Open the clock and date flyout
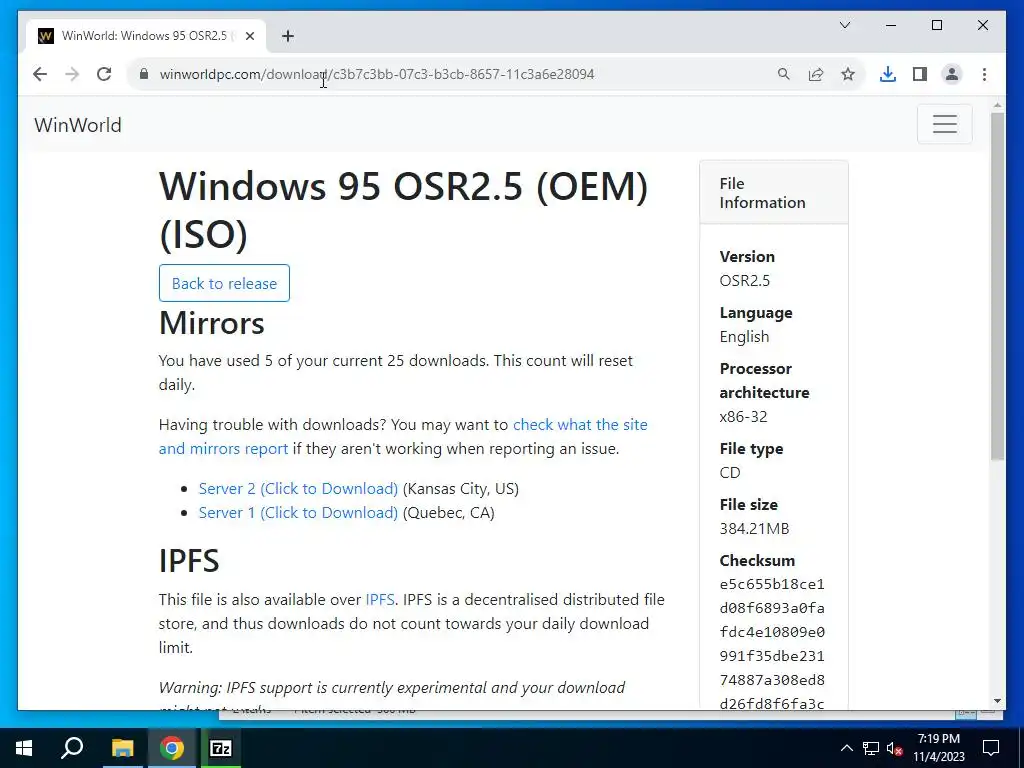 938,748
